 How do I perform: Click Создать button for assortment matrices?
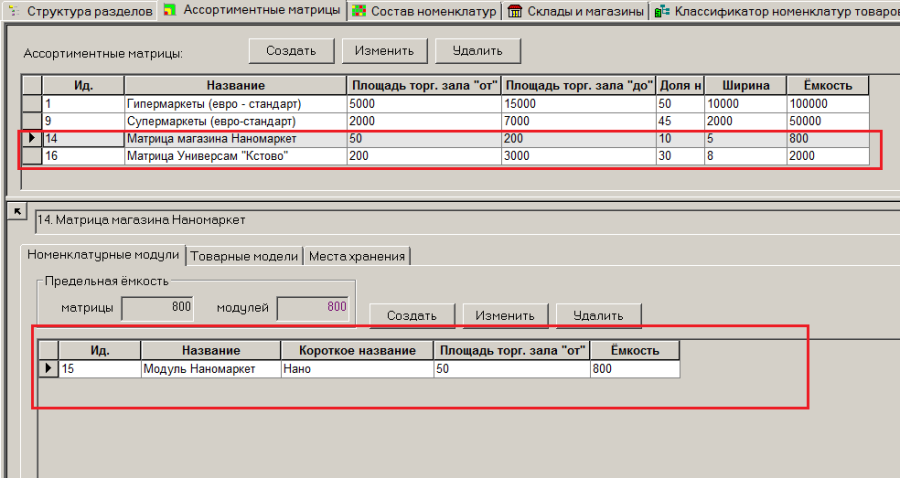pos(291,51)
